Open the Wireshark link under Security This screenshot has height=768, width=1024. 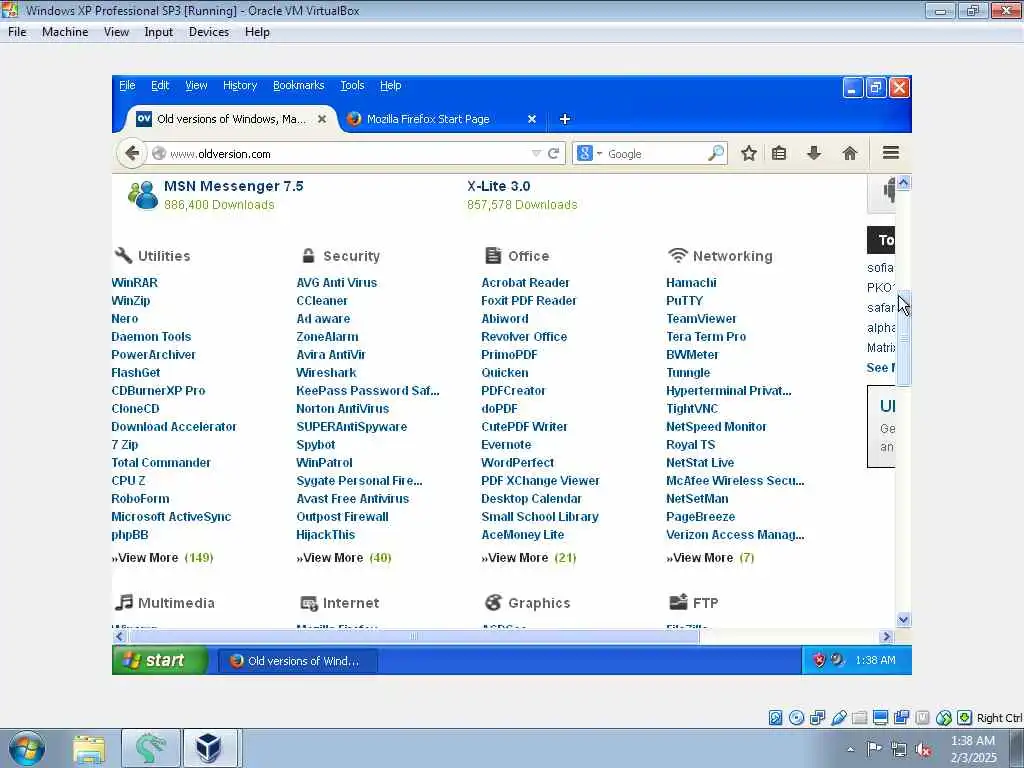click(326, 373)
